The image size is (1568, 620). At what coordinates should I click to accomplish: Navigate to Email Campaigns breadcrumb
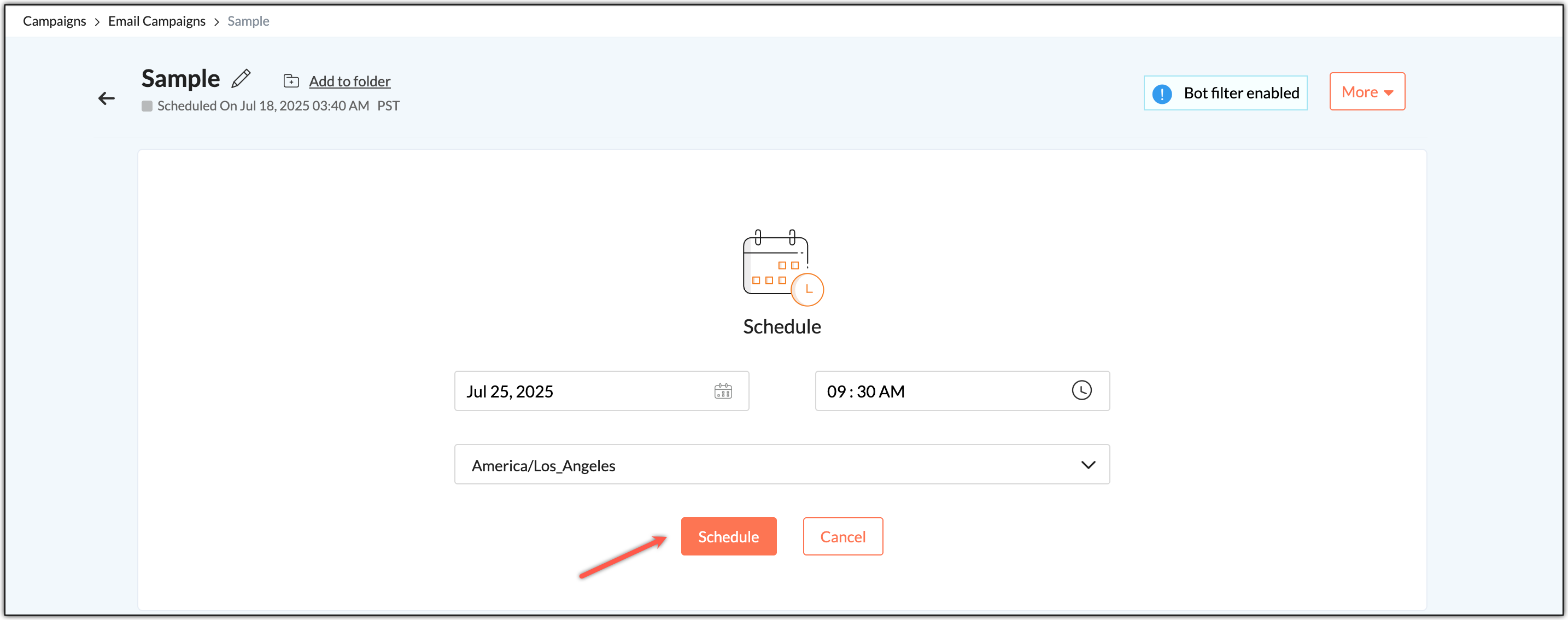coord(156,21)
